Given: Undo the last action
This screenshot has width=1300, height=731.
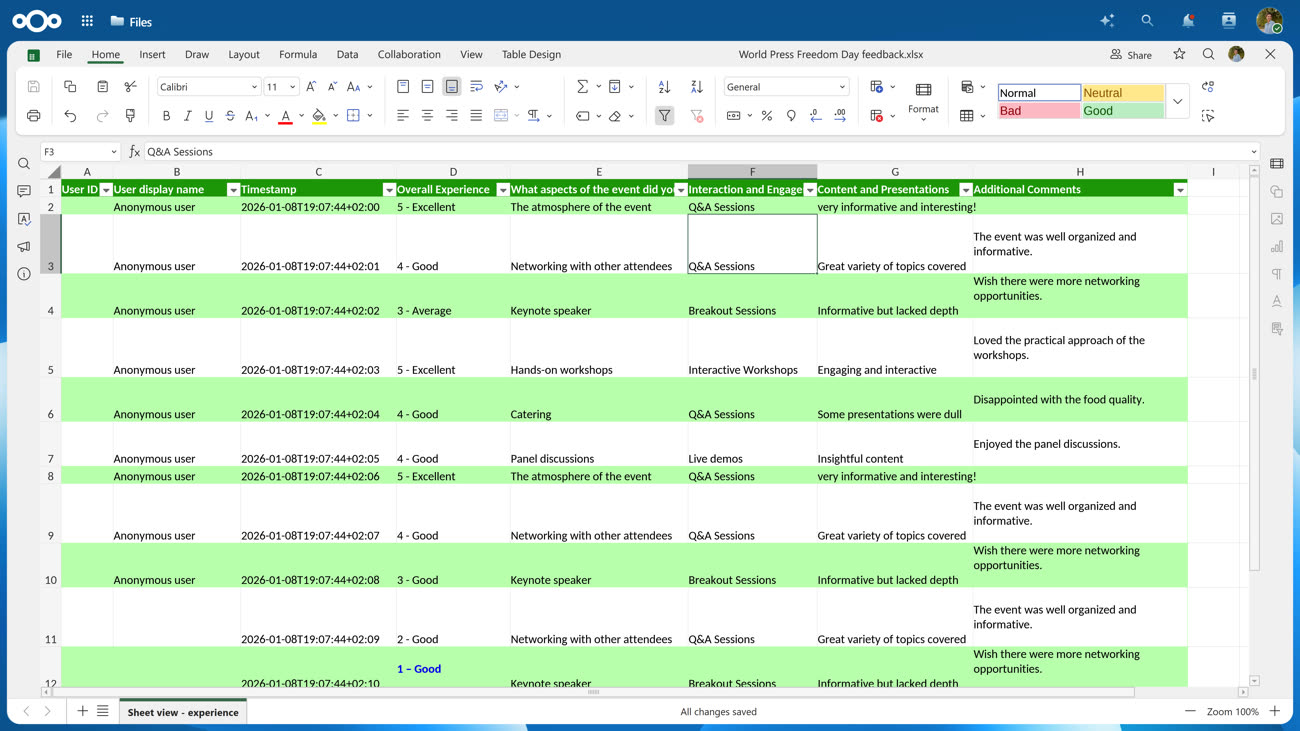Looking at the screenshot, I should pyautogui.click(x=70, y=116).
